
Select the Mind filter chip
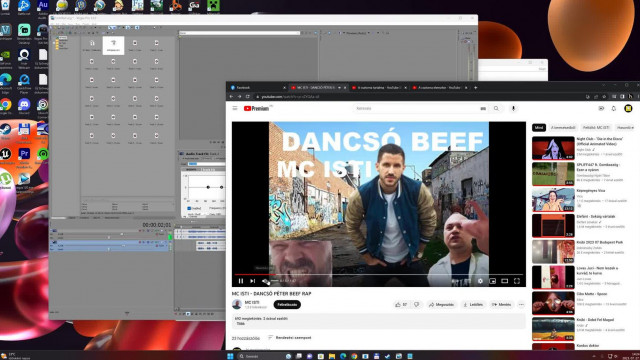coord(539,128)
